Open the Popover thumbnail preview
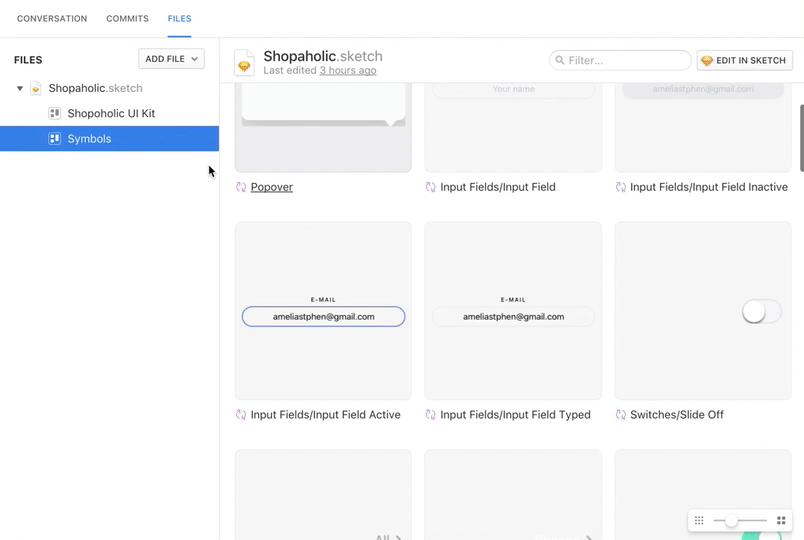This screenshot has width=804, height=540. coord(323,127)
